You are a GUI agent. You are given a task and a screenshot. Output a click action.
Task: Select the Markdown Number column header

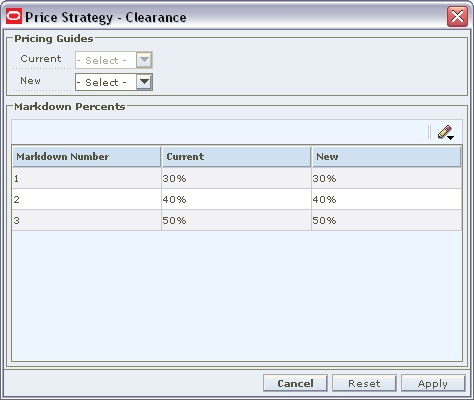click(87, 156)
